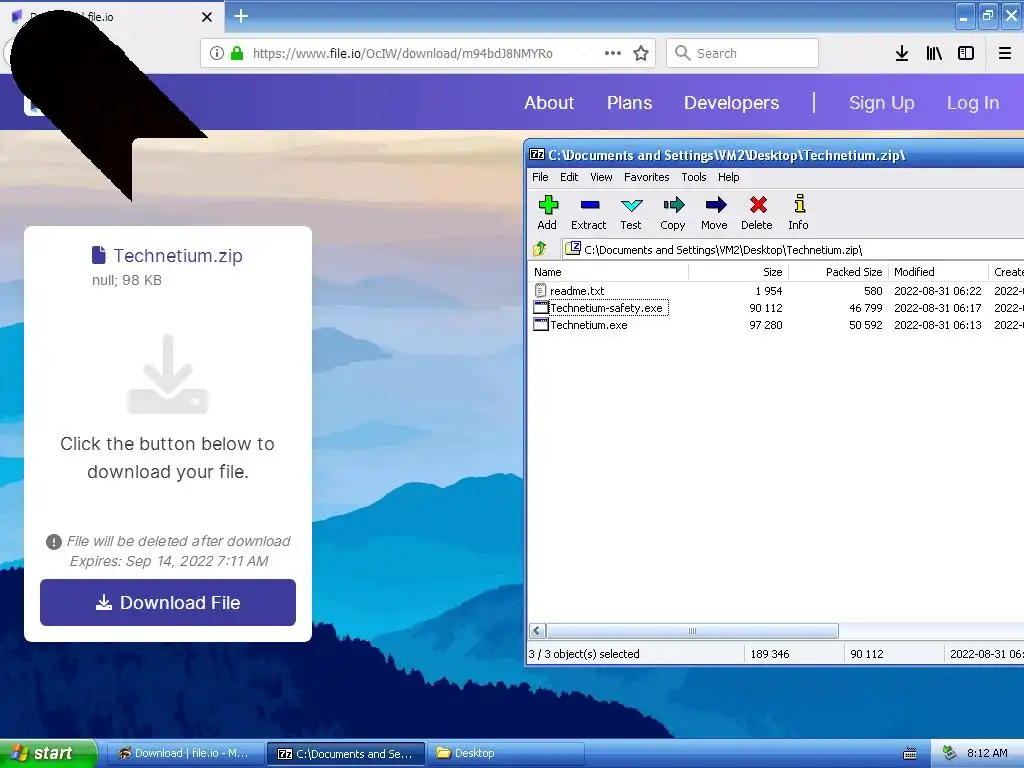
Task: Sort archive by the Size column
Action: pos(739,272)
